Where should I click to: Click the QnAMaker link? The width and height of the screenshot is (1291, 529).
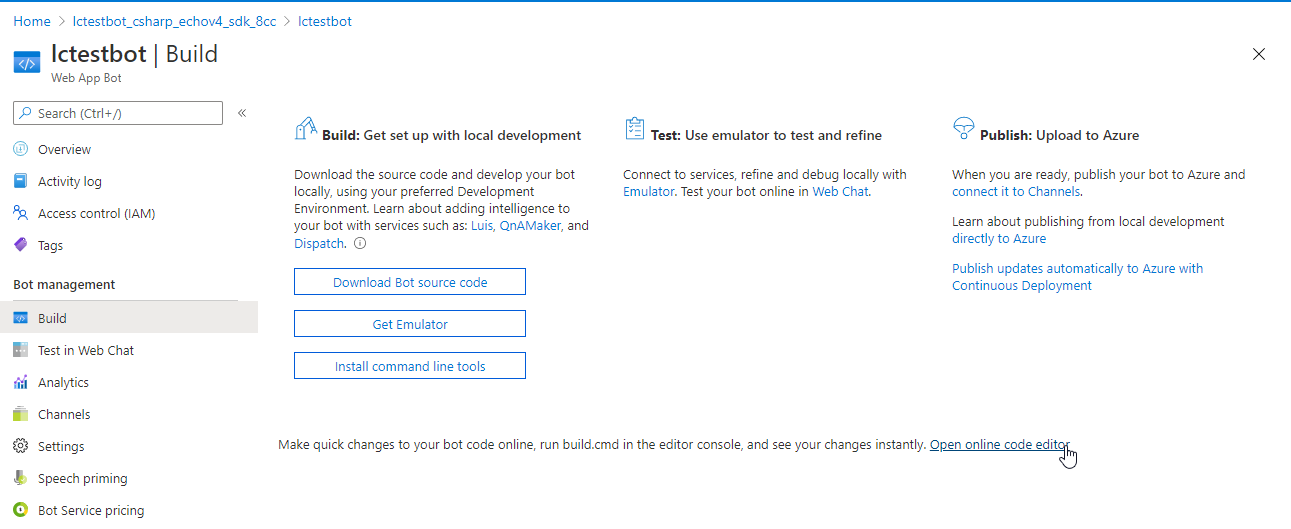[530, 226]
